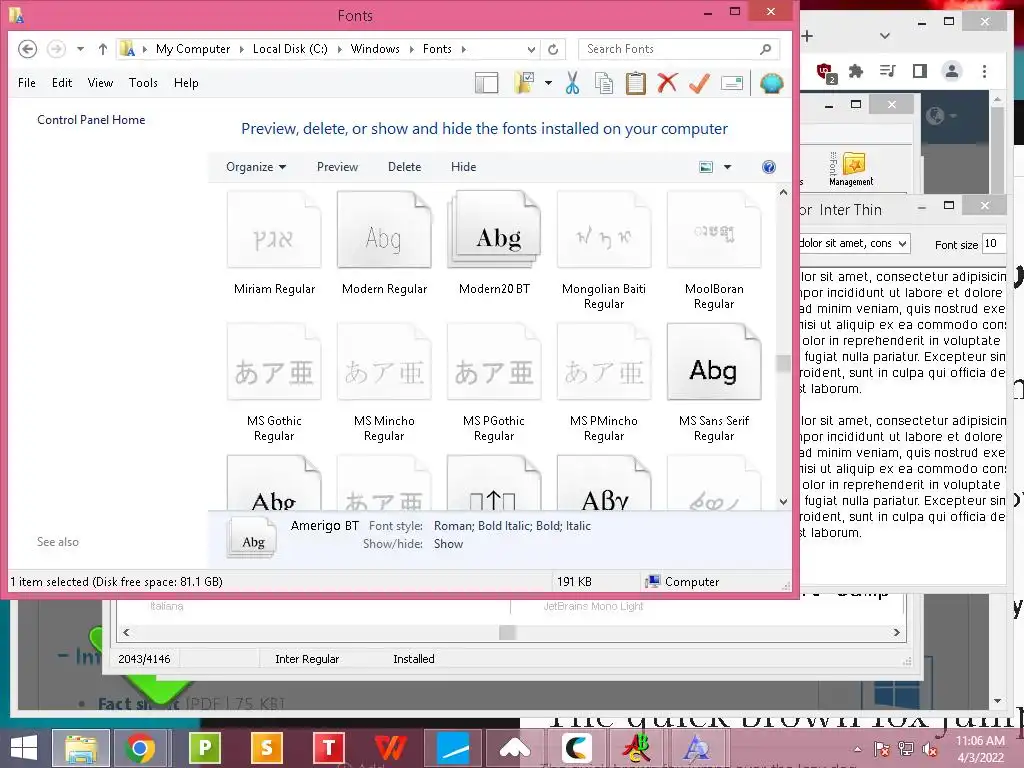Viewport: 1024px width, 768px height.
Task: Open the Chrome three-dot menu
Action: pyautogui.click(x=984, y=71)
